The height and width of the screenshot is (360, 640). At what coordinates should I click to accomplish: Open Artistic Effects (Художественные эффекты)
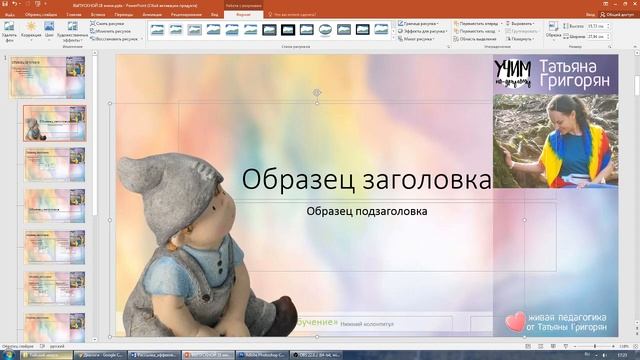coord(72,32)
